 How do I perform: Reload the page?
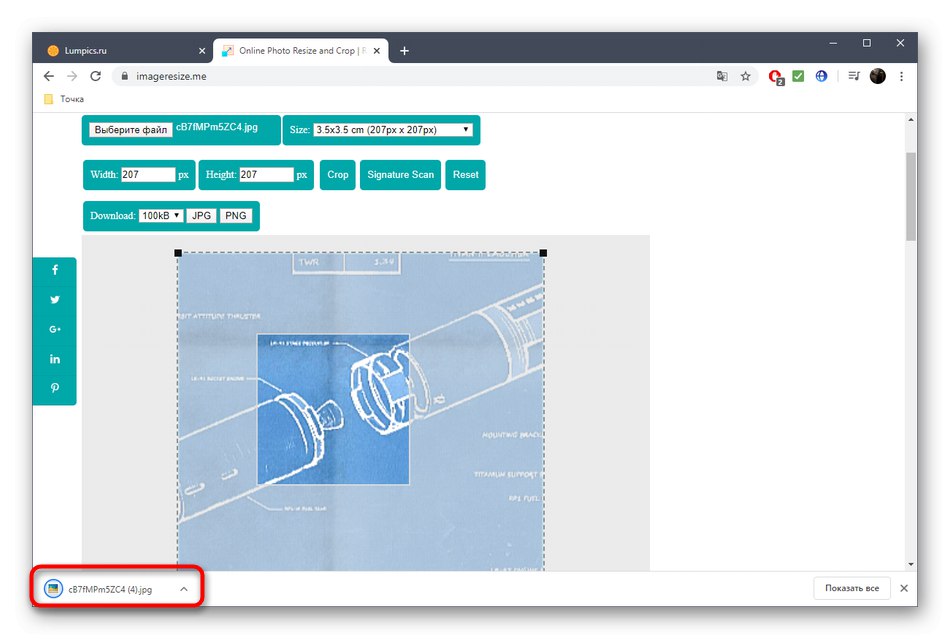click(x=95, y=75)
